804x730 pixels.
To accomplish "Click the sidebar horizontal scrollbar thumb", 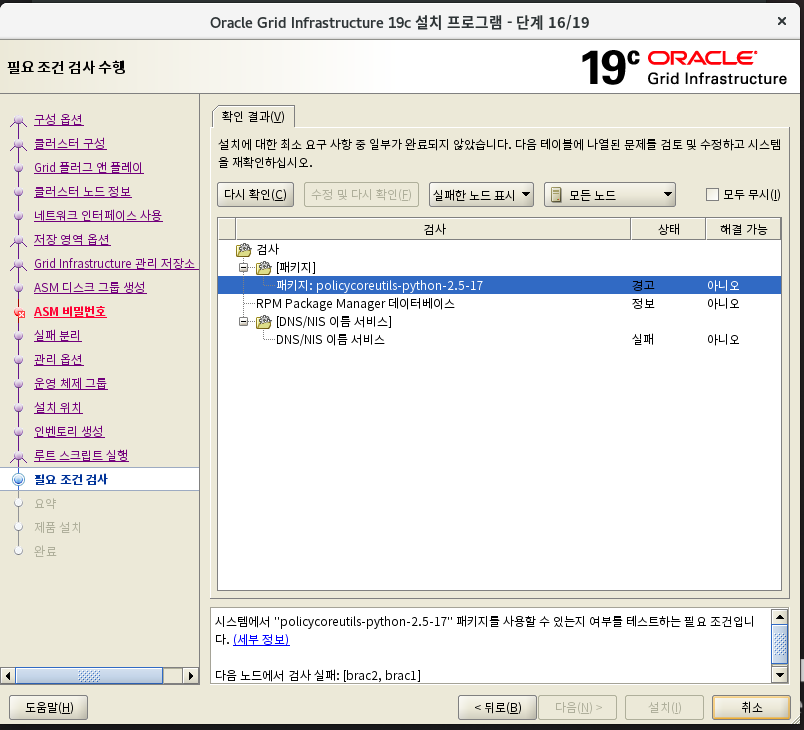I will (89, 676).
